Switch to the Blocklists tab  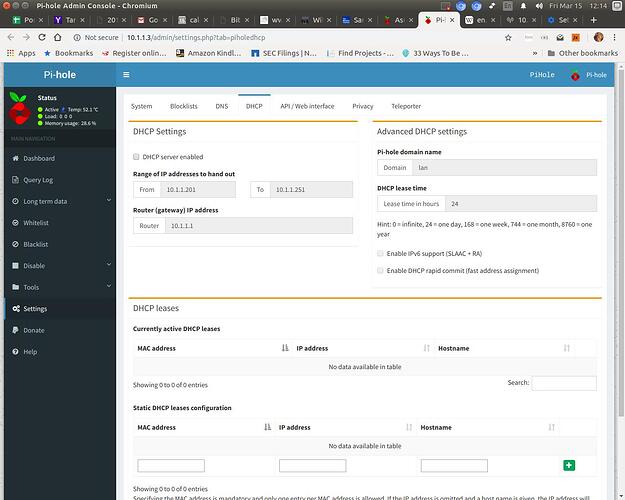[185, 106]
